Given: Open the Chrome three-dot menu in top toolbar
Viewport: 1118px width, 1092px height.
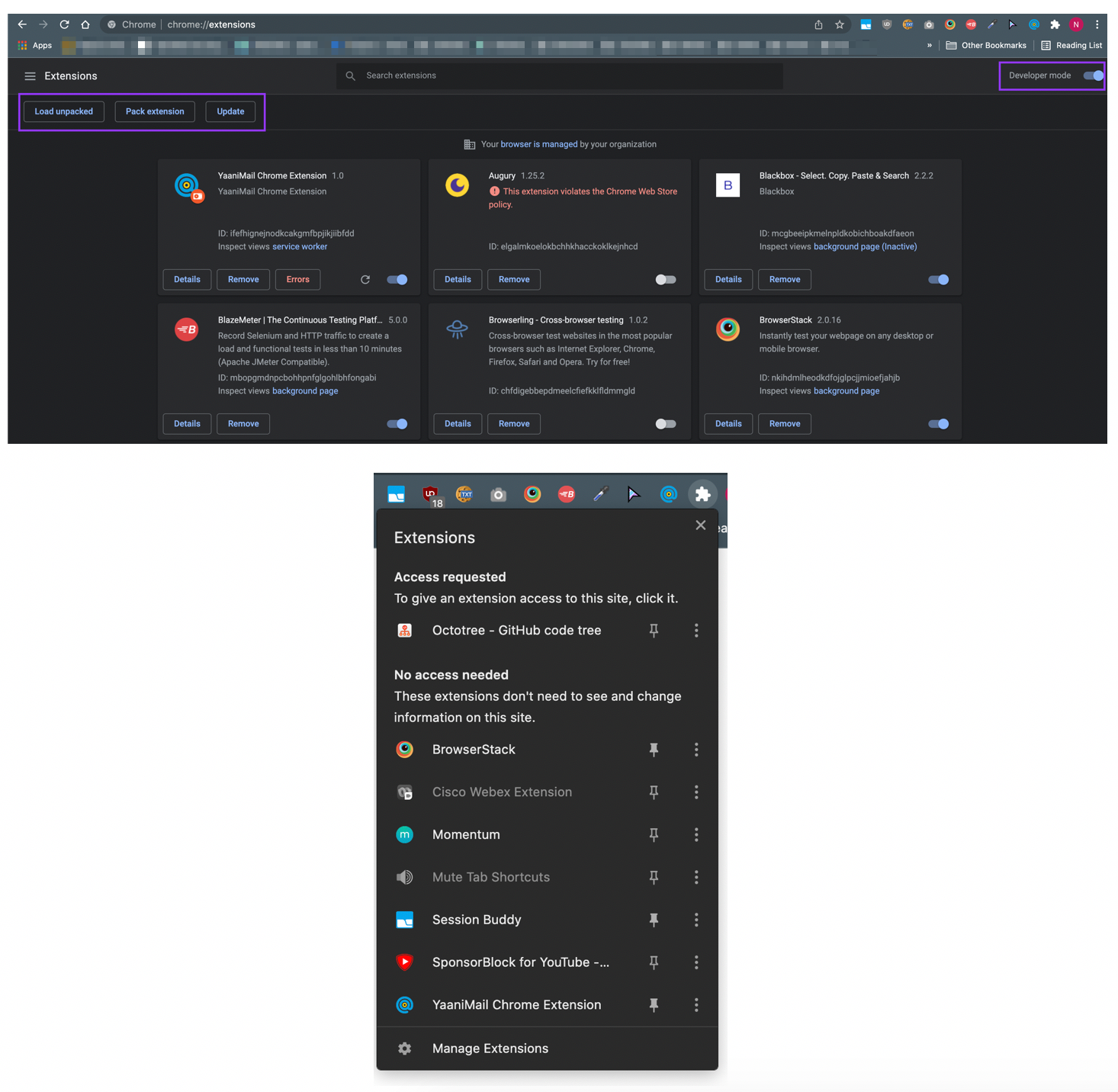Looking at the screenshot, I should 1097,24.
